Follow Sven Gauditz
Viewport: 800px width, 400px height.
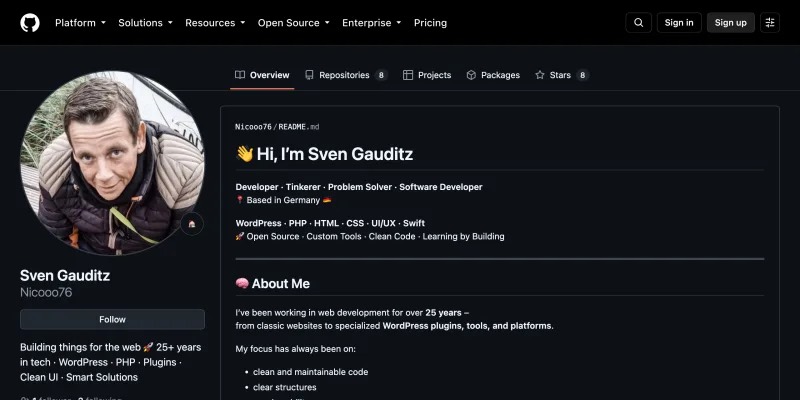pos(112,319)
